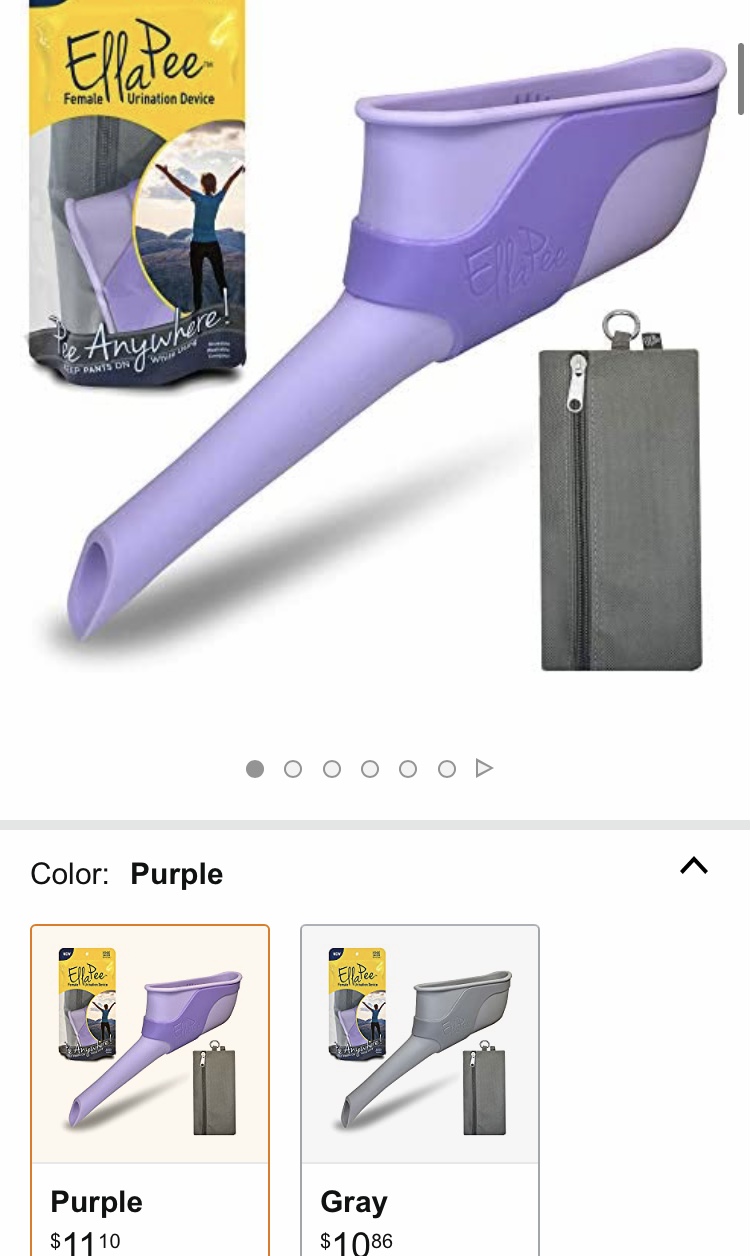Tap the Gray option label
Viewport: 750px width, 1256px height.
click(354, 1201)
